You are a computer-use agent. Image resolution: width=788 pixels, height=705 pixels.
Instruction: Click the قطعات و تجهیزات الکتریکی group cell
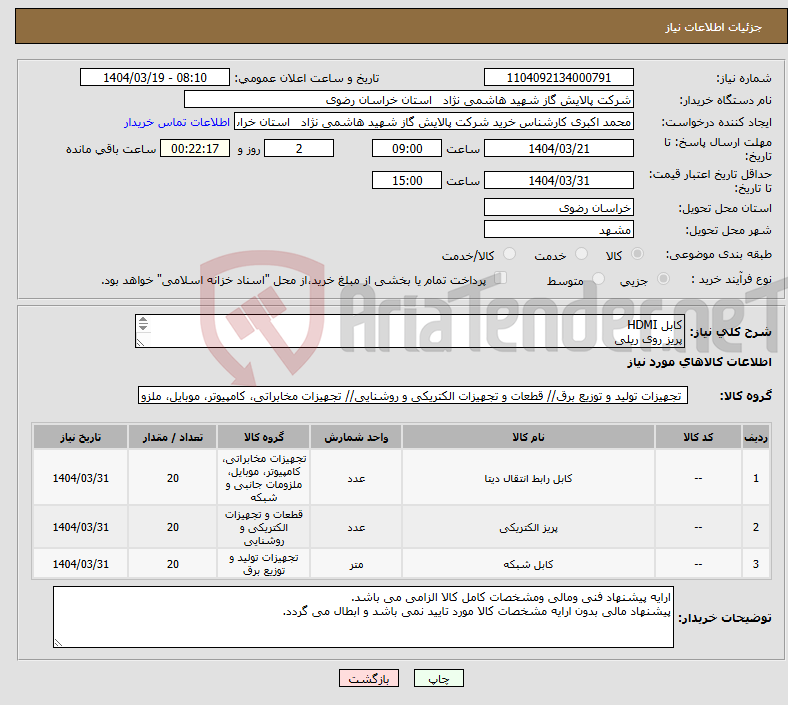[264, 527]
